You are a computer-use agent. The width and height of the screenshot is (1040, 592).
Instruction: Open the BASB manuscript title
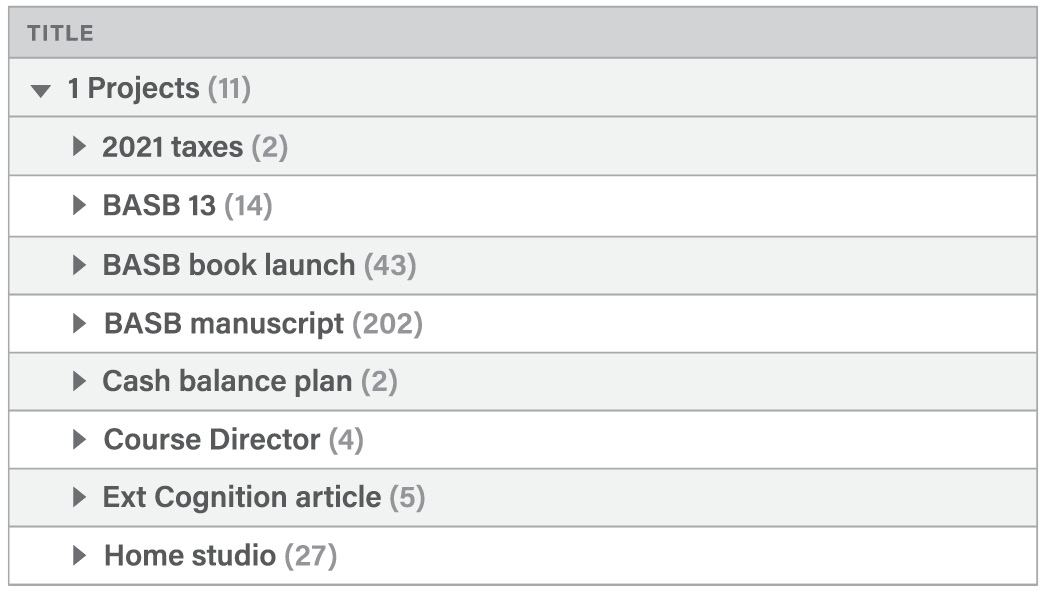click(224, 324)
